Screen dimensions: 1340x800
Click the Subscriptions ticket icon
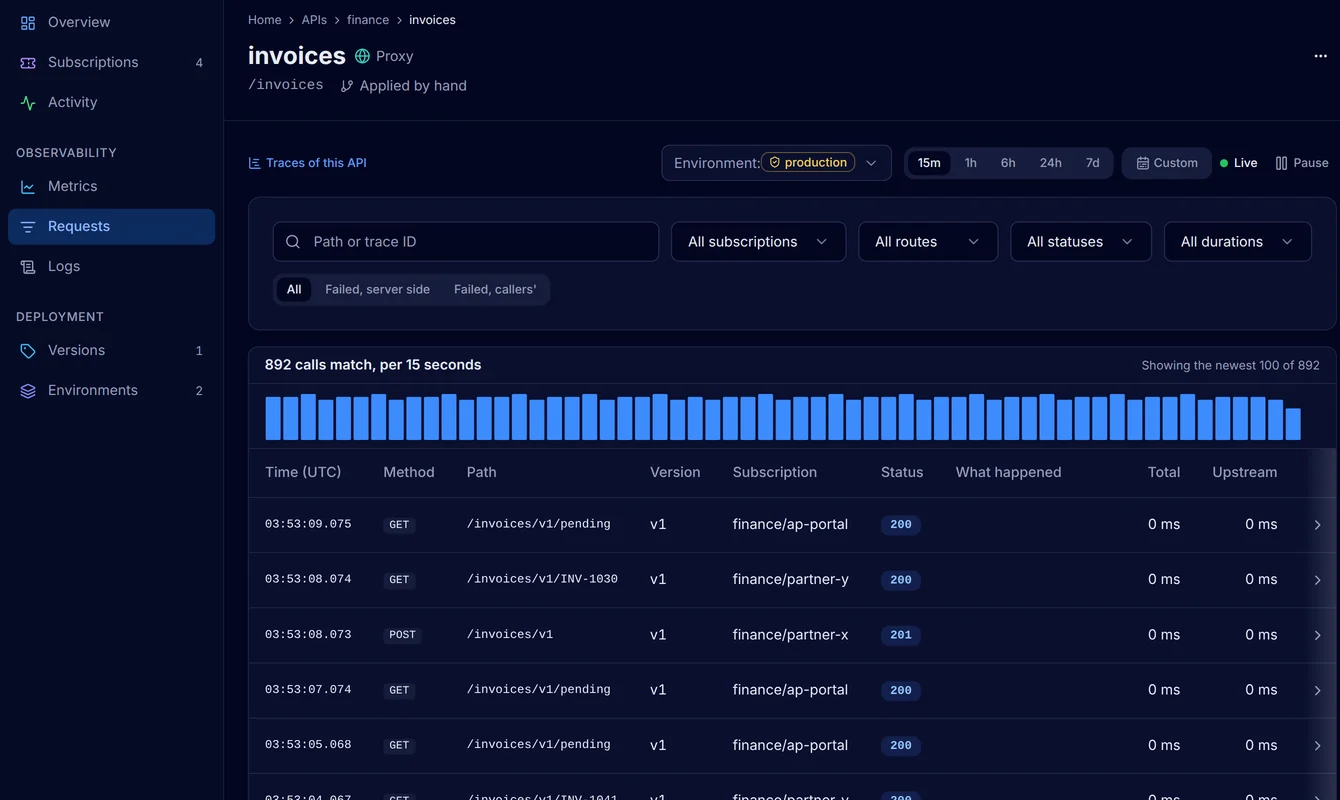click(x=28, y=62)
